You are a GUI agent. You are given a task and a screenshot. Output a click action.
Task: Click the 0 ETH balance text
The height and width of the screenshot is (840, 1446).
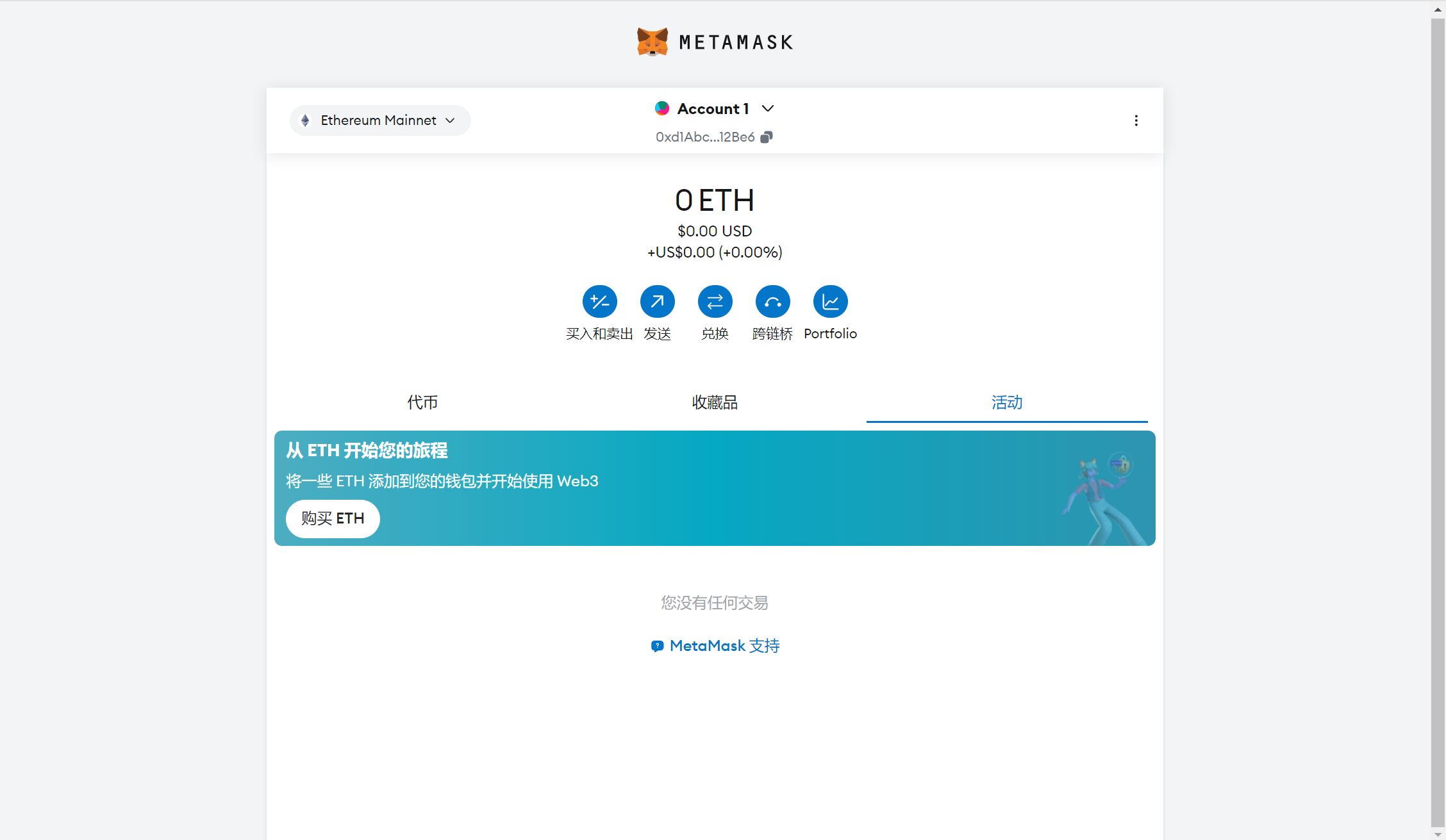(x=715, y=201)
